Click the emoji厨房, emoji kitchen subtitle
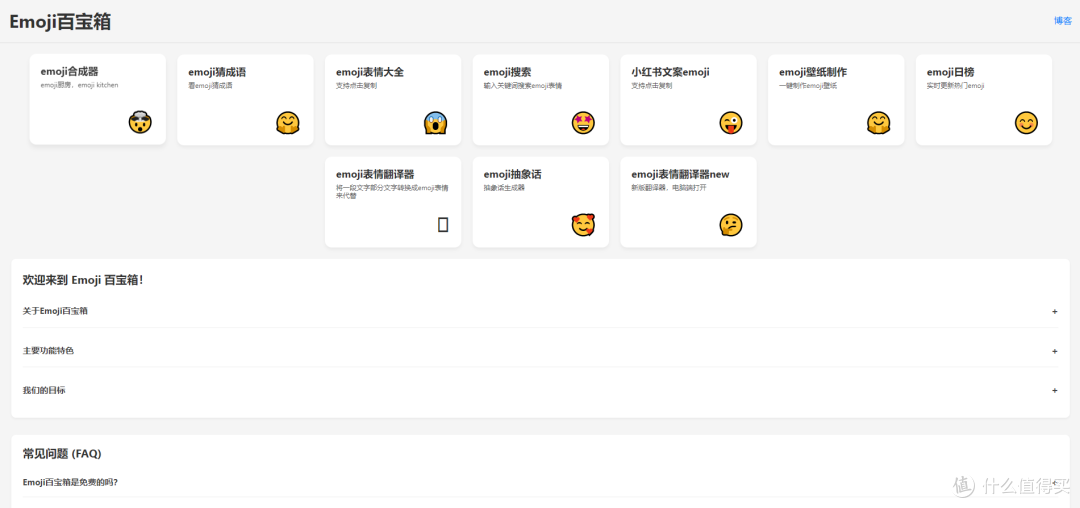The image size is (1080, 508). [79, 85]
